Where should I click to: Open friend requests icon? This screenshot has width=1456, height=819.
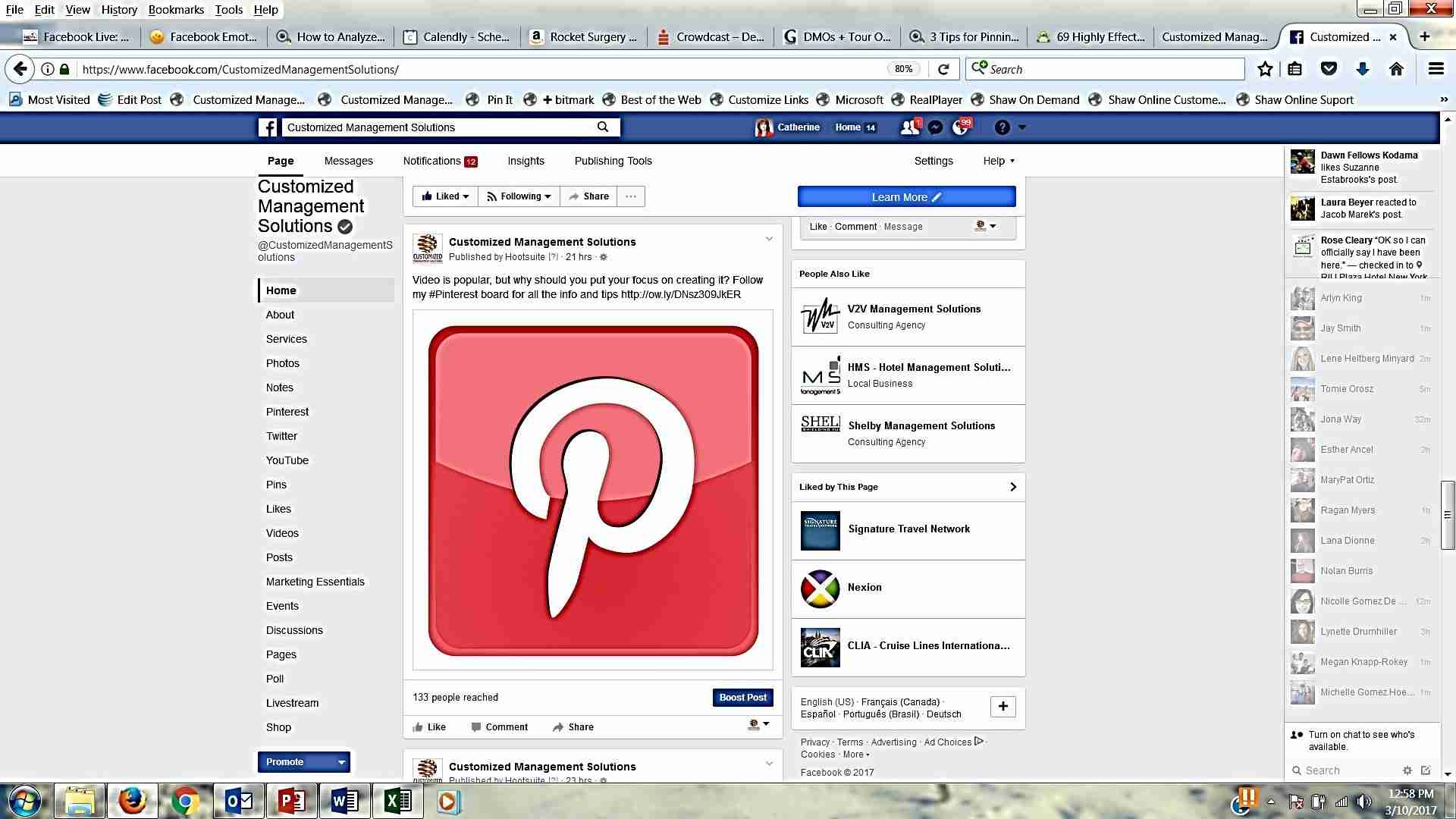(x=909, y=127)
